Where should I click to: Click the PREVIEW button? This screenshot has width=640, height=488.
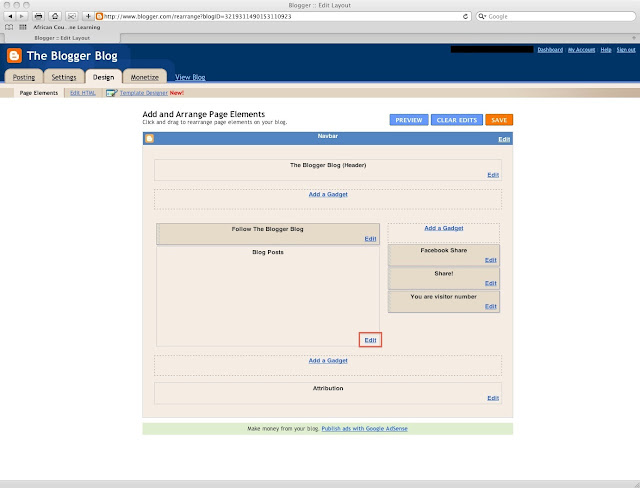[x=409, y=120]
